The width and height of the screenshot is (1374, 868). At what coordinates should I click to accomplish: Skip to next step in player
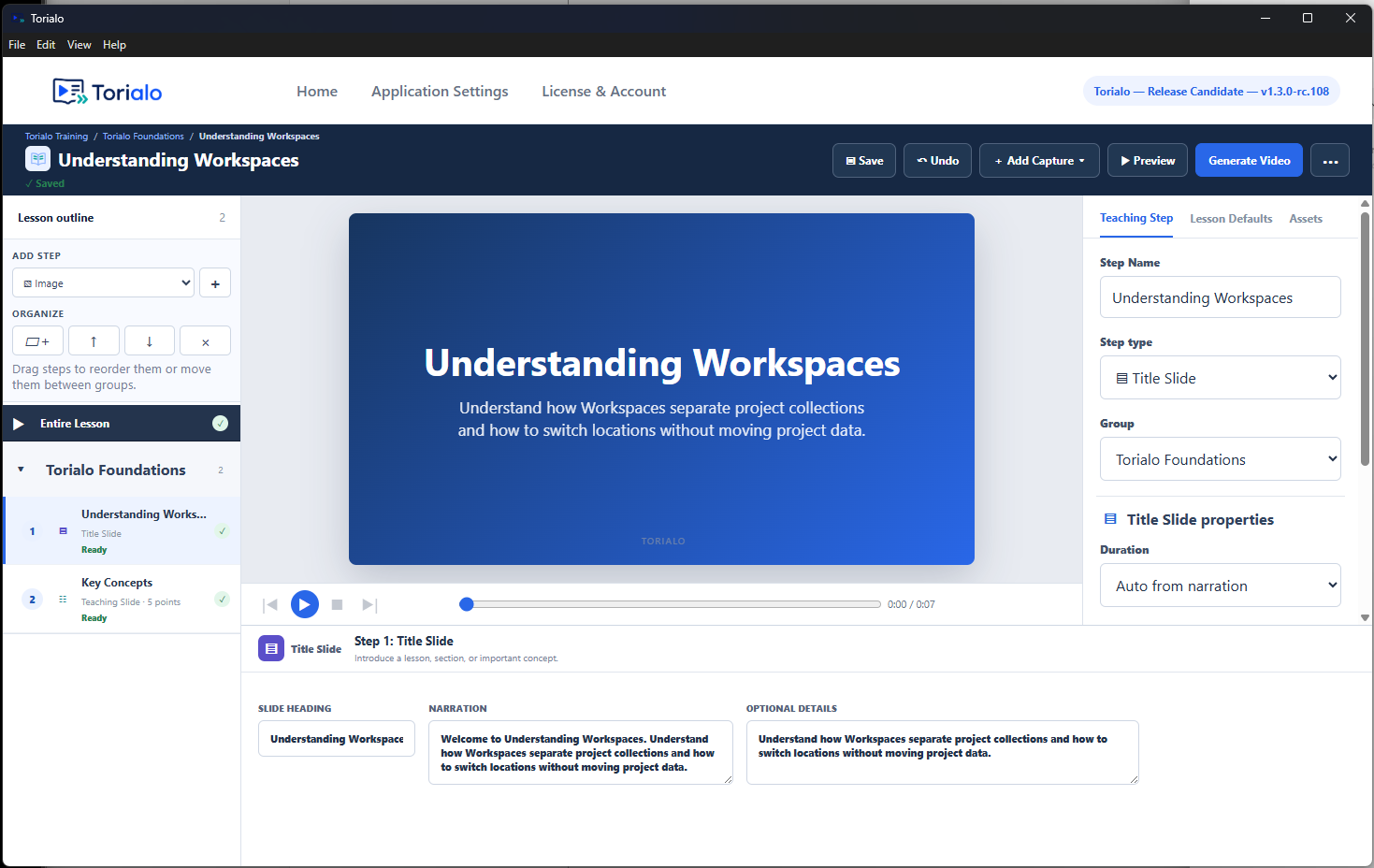369,605
